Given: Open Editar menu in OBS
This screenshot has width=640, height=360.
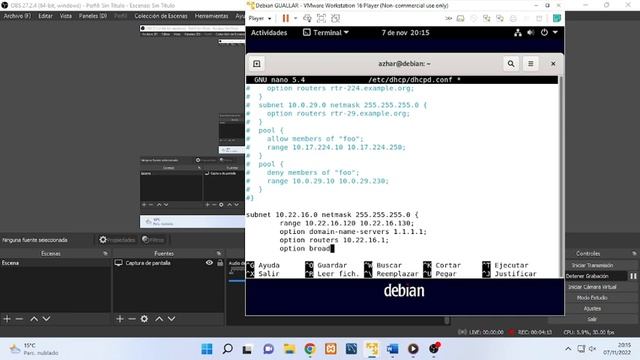Looking at the screenshot, I should click(x=45, y=16).
